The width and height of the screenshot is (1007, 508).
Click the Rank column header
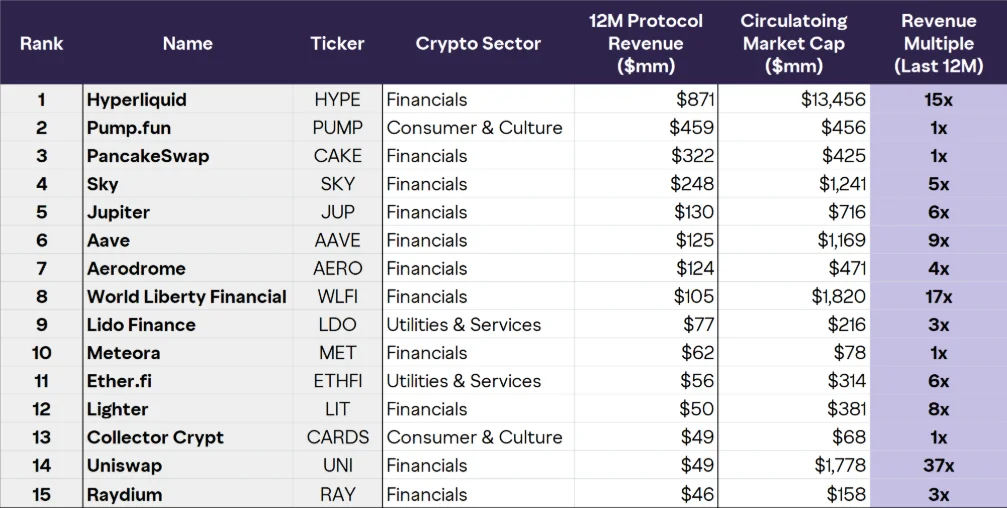pos(42,44)
